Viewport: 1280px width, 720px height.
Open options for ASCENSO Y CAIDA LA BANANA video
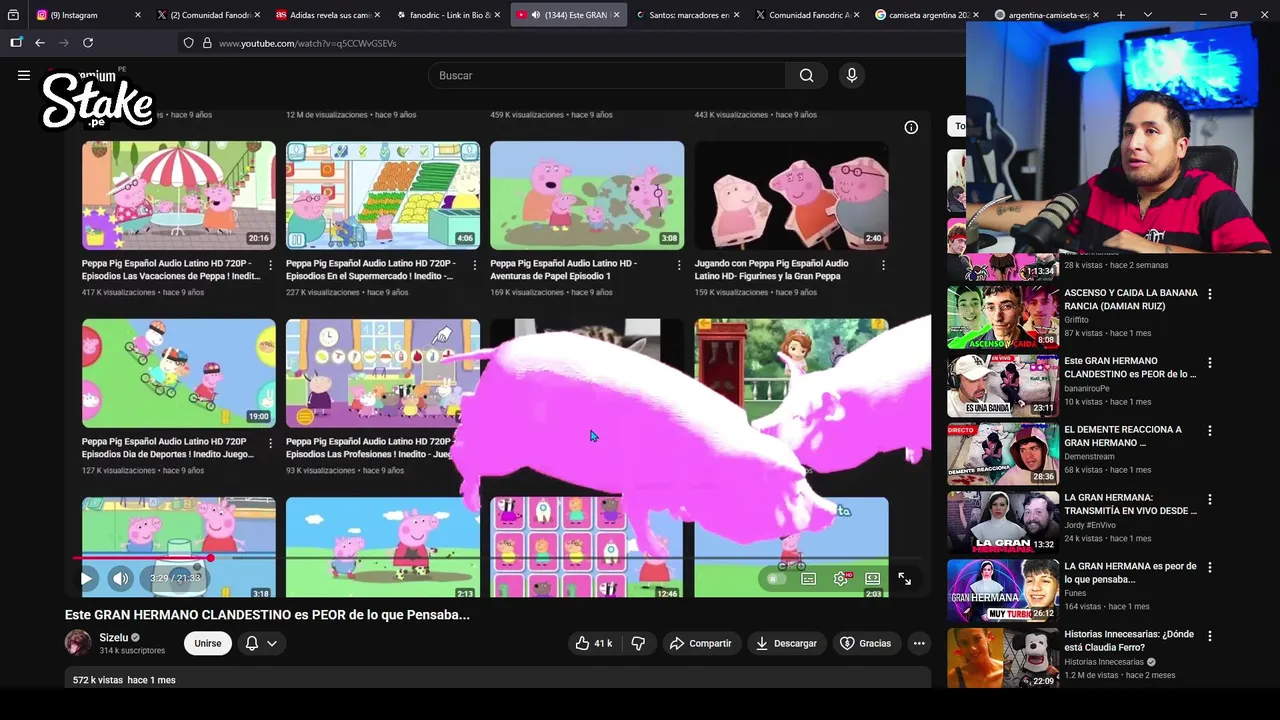point(1209,294)
